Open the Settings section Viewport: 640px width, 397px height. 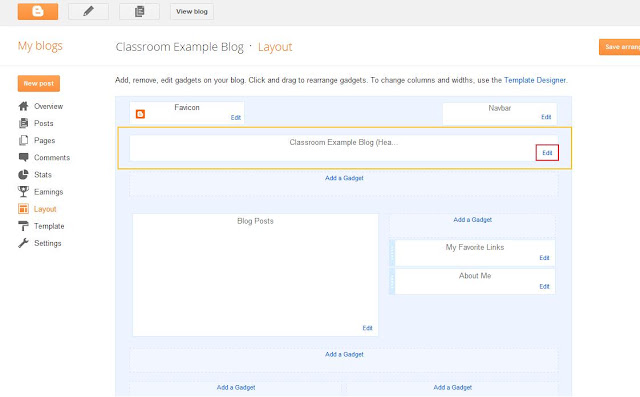[x=48, y=243]
